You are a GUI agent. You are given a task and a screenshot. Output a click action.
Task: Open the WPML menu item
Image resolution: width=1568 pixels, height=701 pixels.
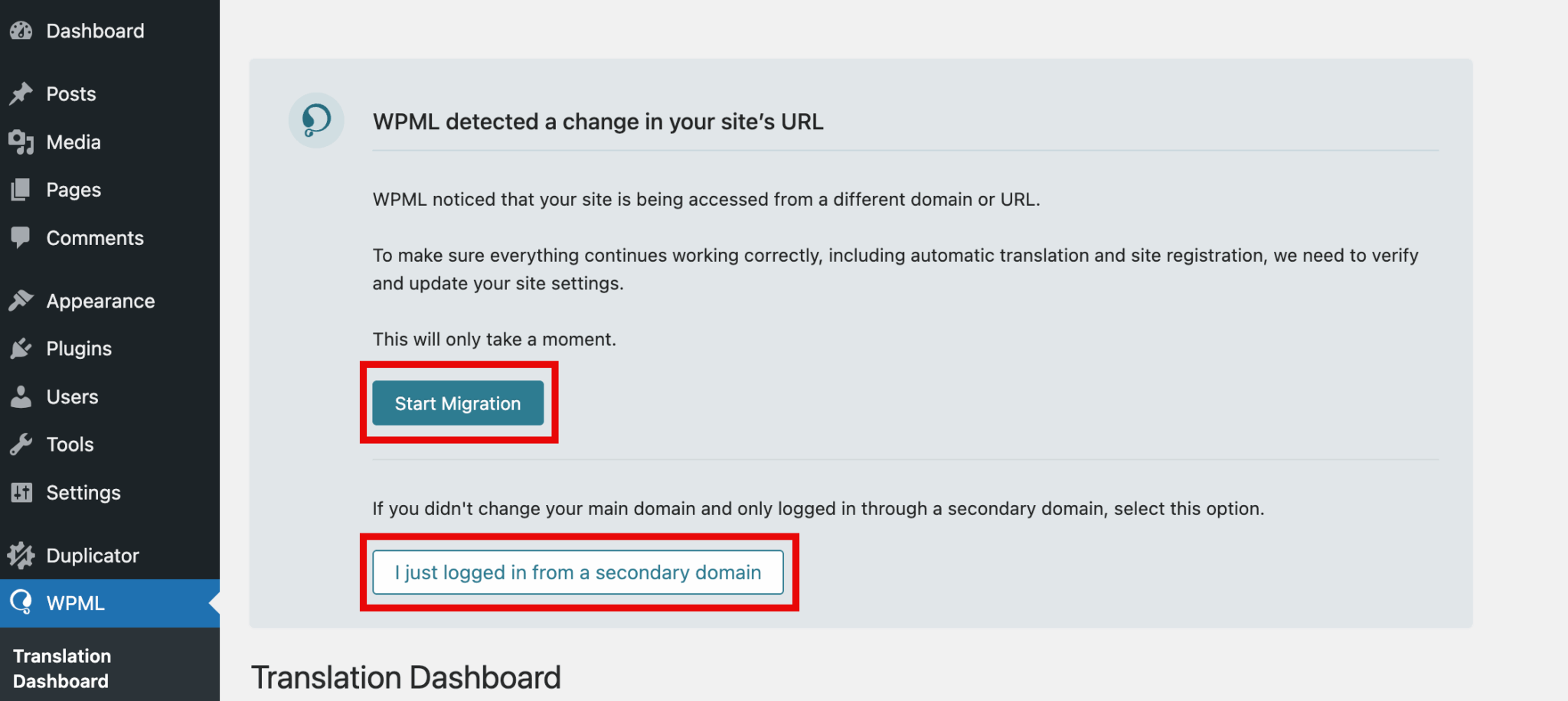75,603
